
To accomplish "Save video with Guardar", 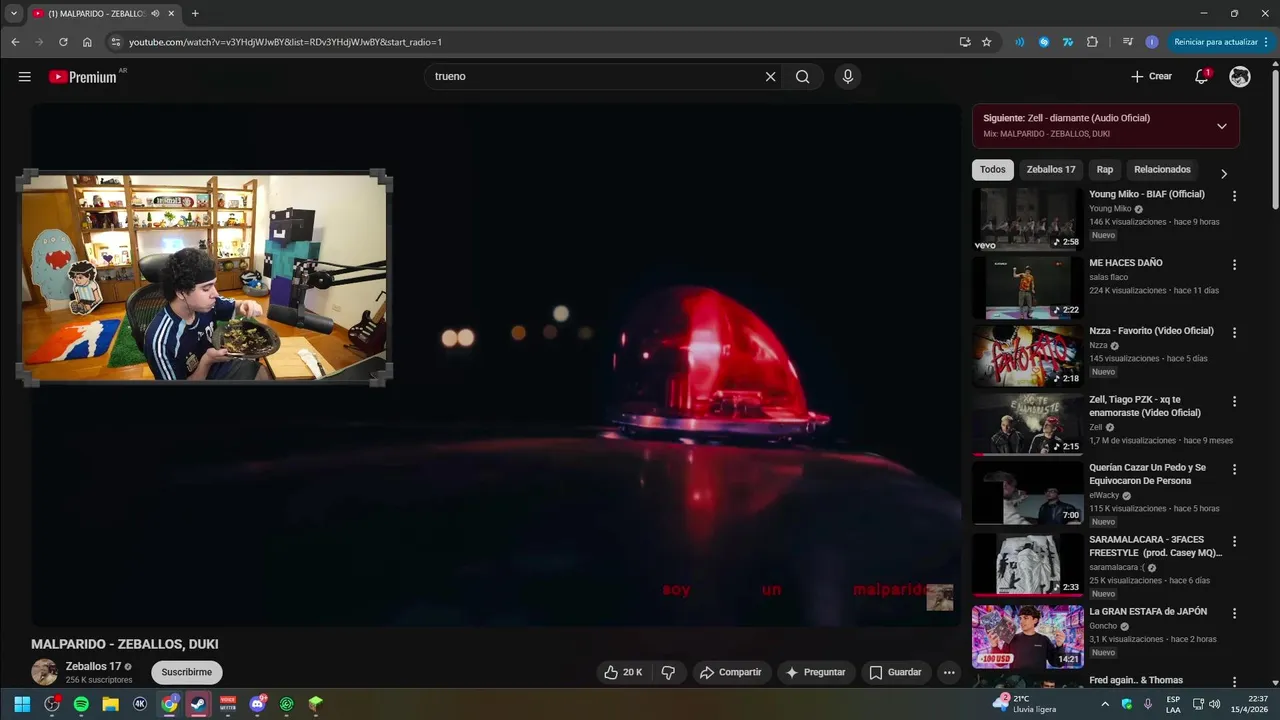I will (x=895, y=672).
